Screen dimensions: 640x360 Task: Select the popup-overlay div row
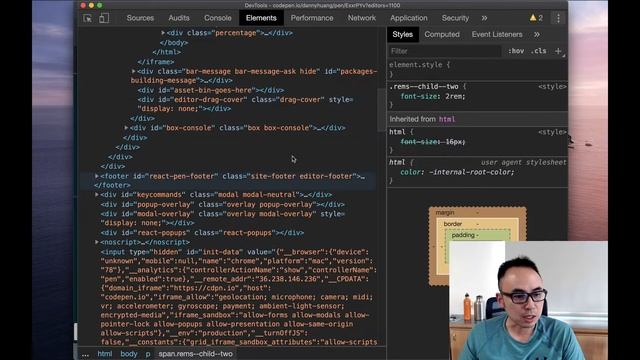point(222,204)
